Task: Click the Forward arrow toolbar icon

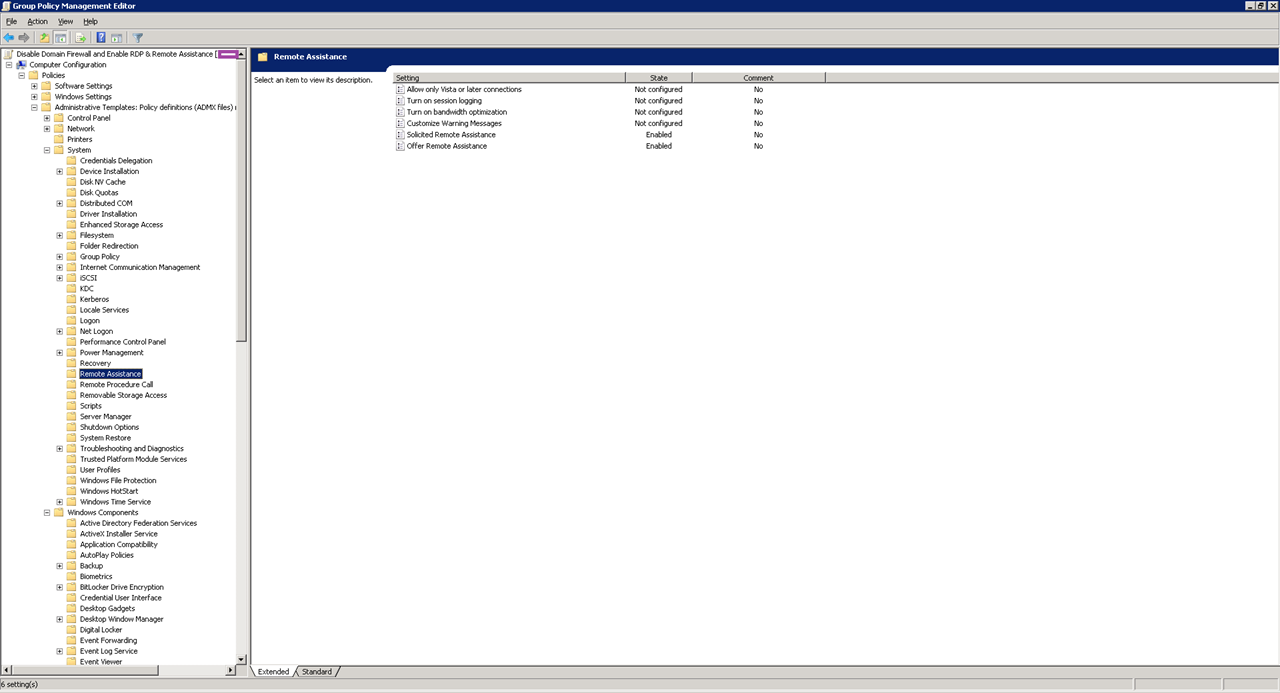Action: (24, 37)
